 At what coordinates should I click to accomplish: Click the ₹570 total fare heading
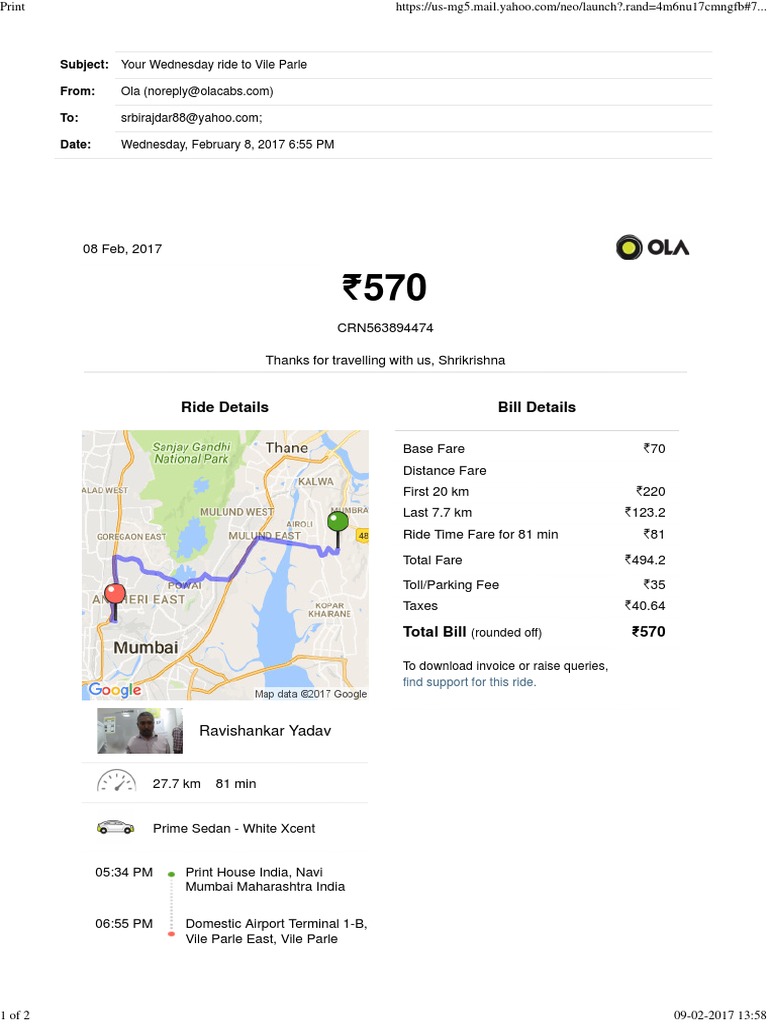pos(384,288)
